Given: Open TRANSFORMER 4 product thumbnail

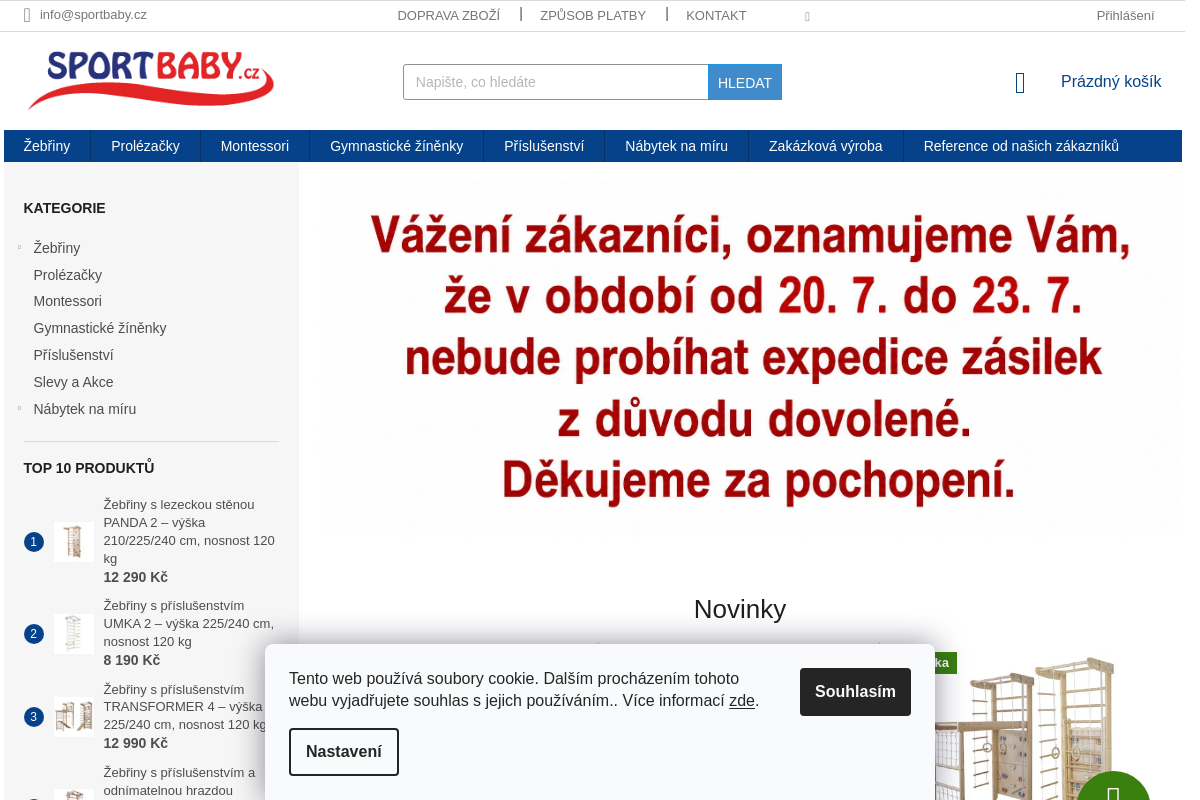Looking at the screenshot, I should click(74, 717).
